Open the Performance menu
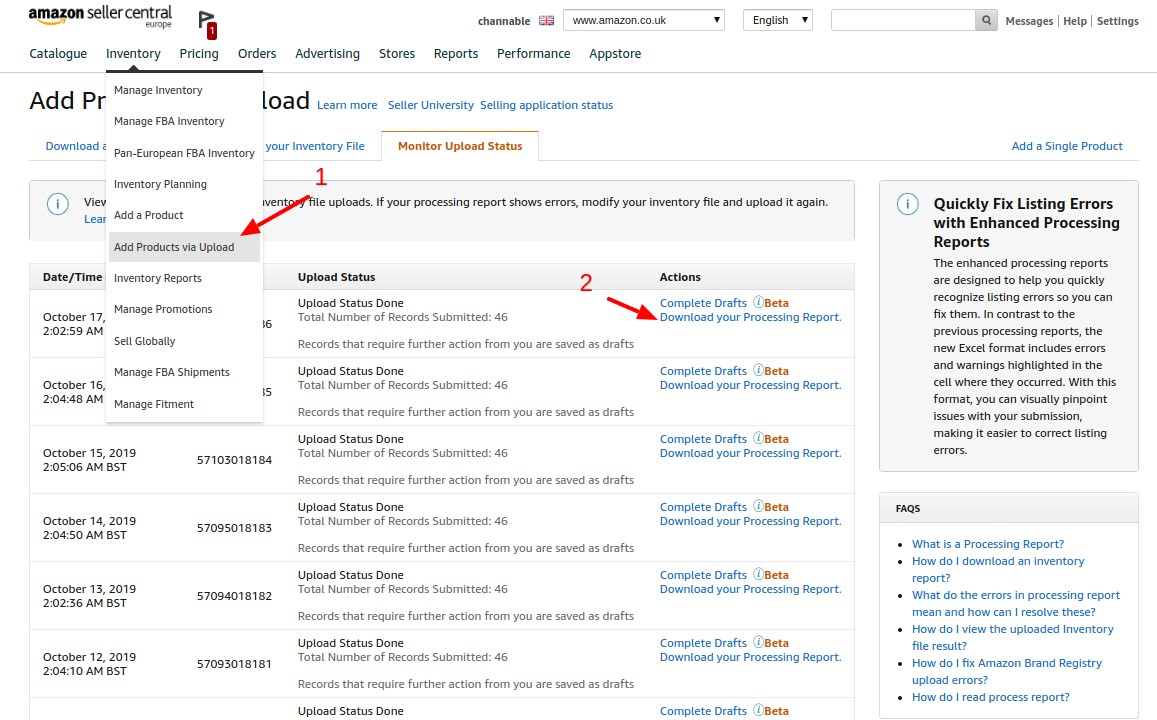 point(533,54)
